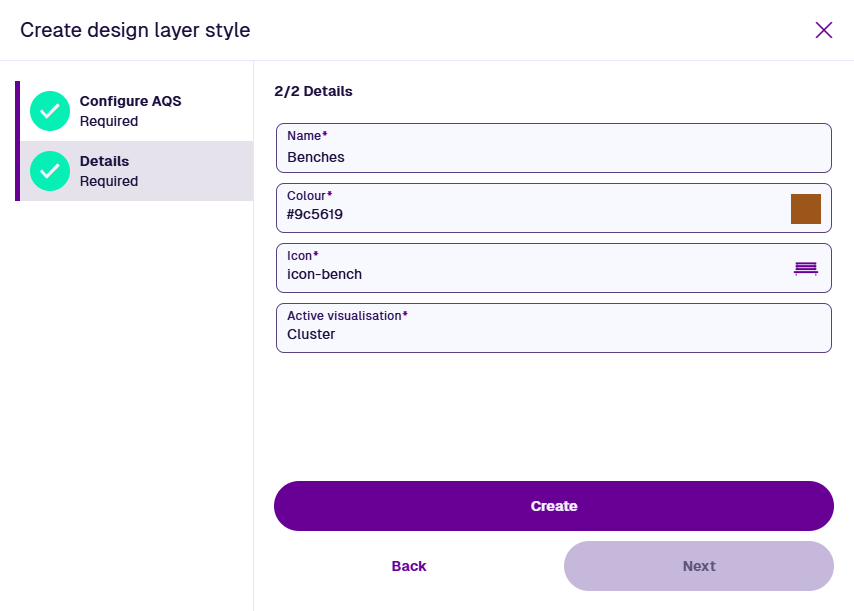
Task: Close the Create design layer style dialog
Action: point(824,30)
